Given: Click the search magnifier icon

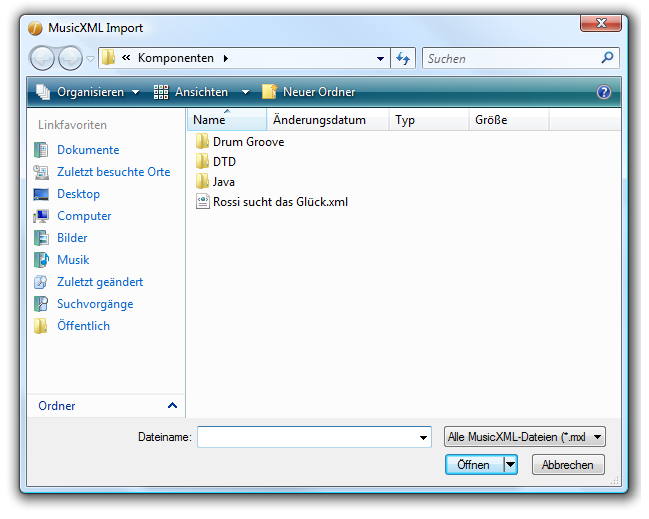Looking at the screenshot, I should [607, 59].
